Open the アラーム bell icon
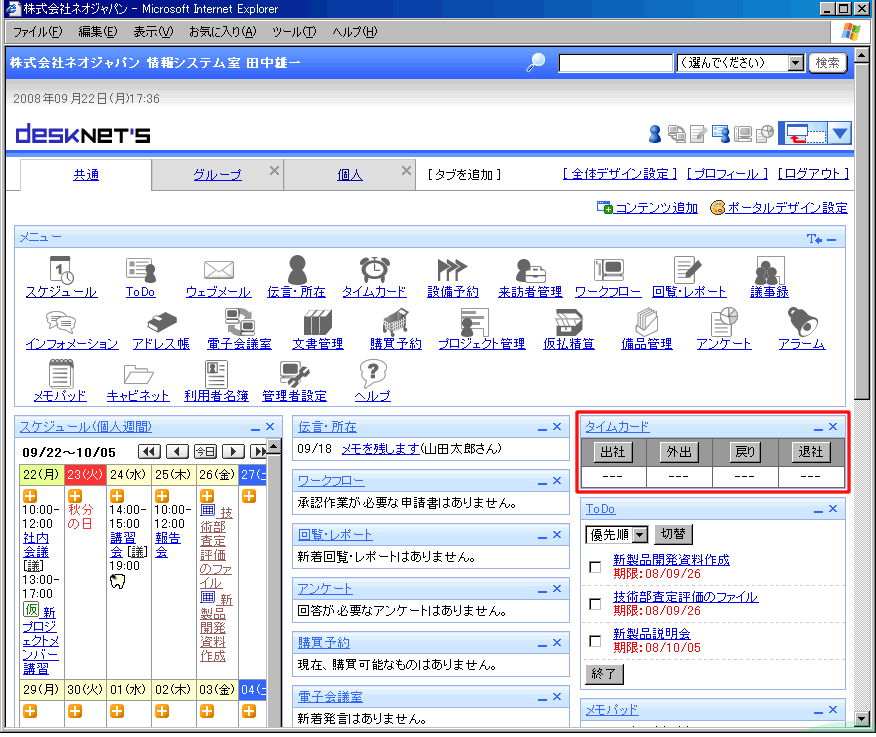Viewport: 876px width, 737px height. point(802,322)
